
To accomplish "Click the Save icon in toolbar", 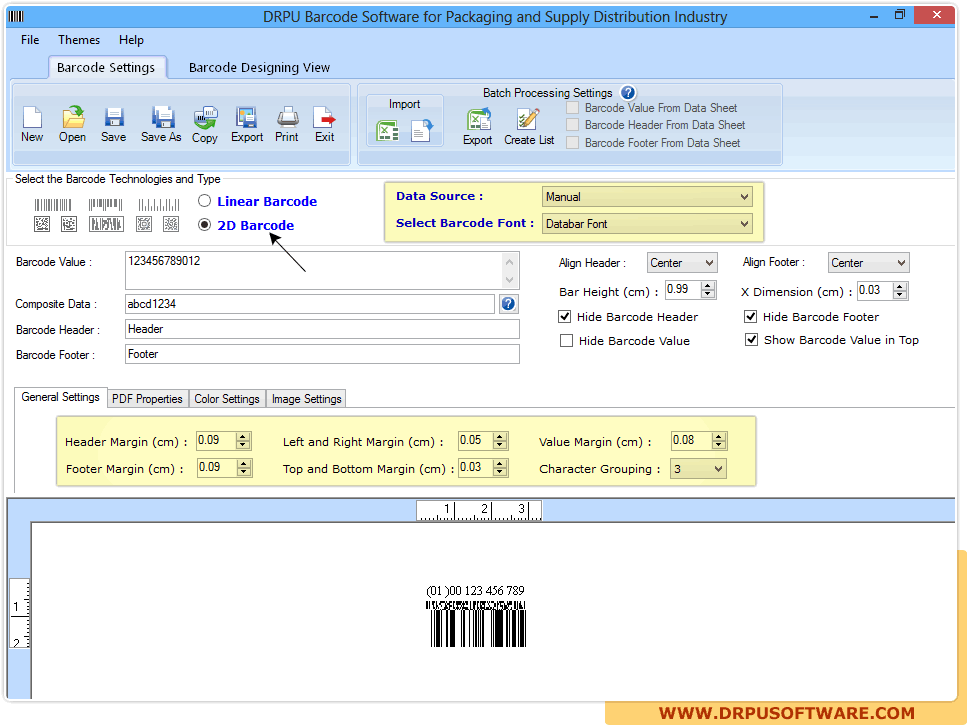I will [114, 117].
